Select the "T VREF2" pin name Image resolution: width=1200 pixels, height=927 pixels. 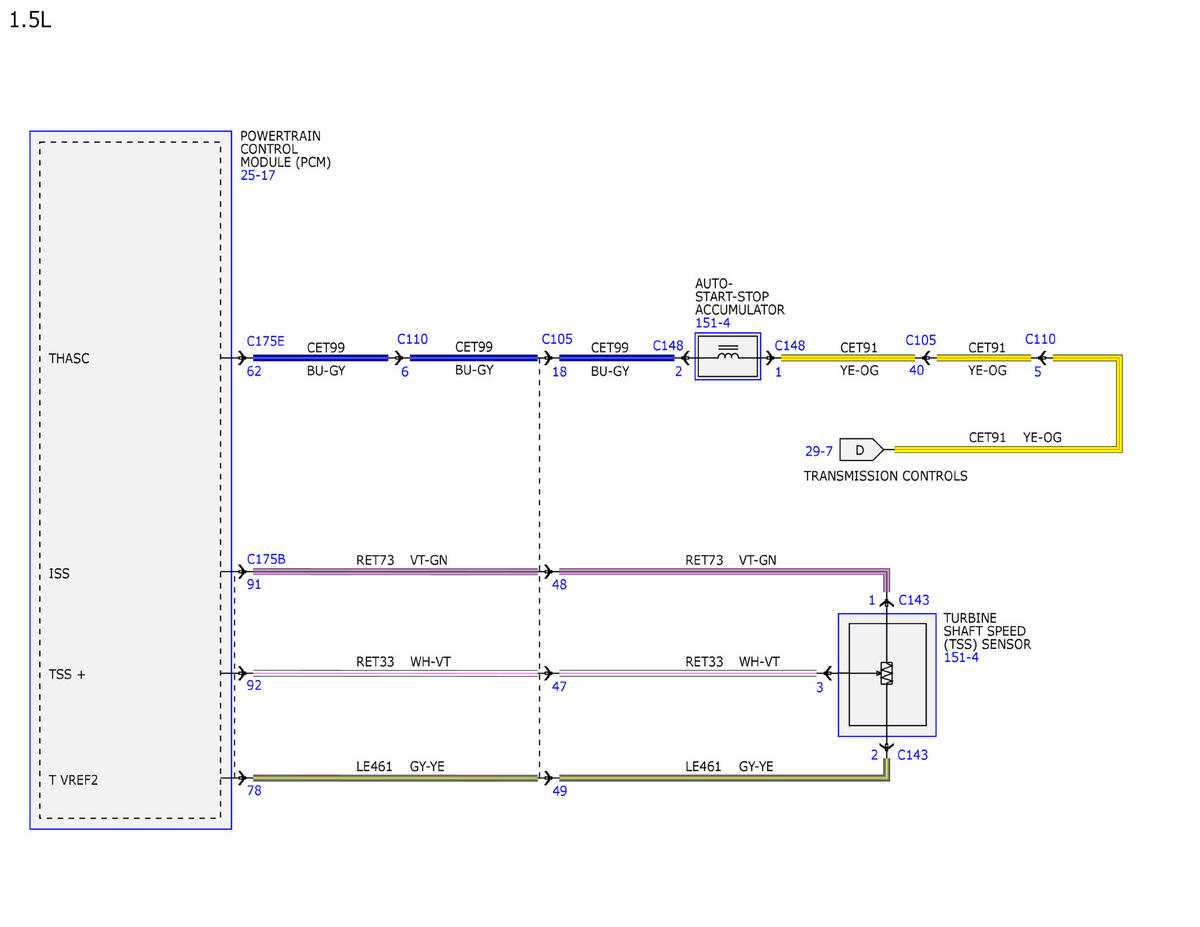[73, 780]
